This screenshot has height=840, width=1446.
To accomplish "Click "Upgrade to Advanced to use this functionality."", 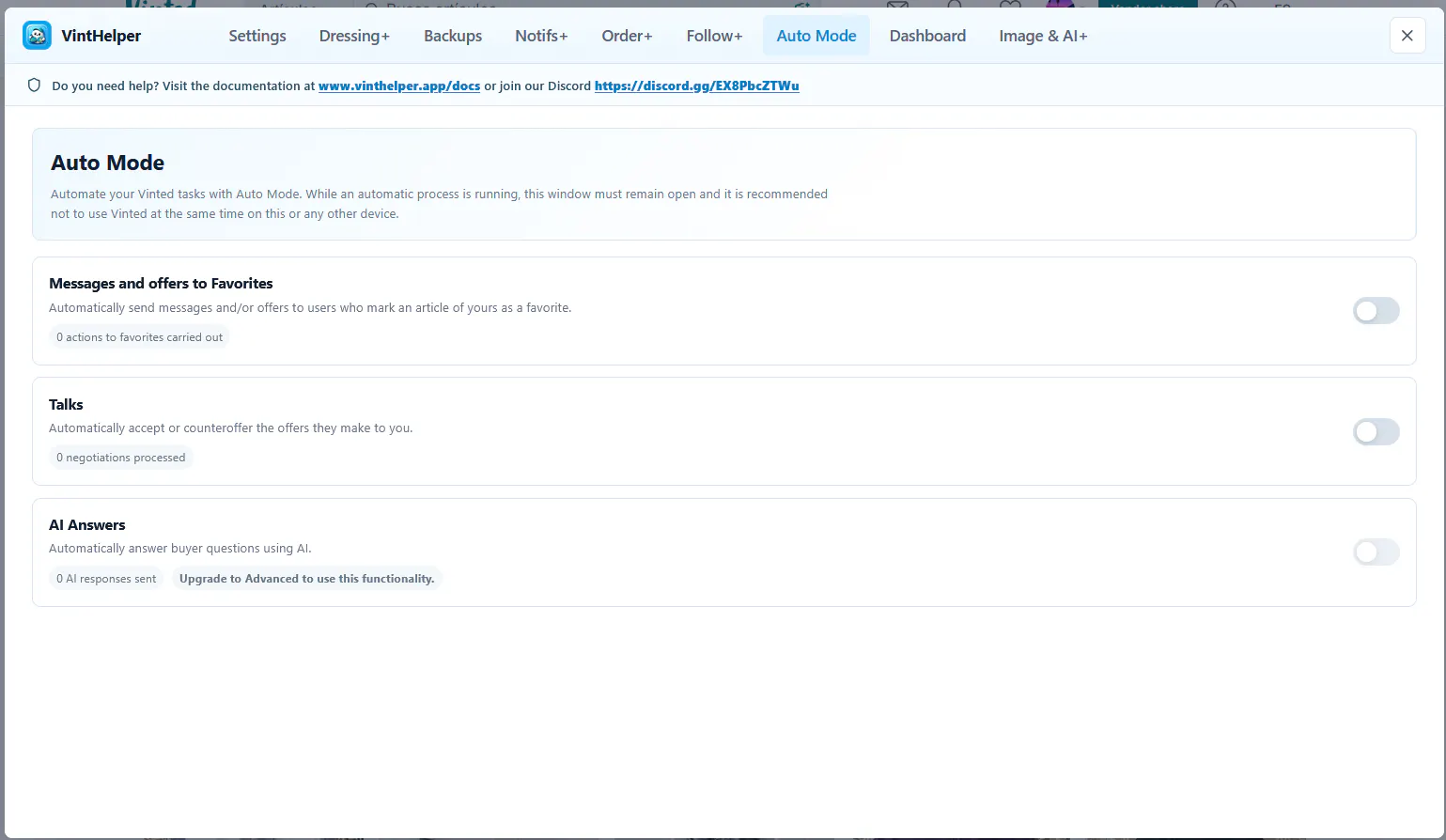I will (307, 579).
